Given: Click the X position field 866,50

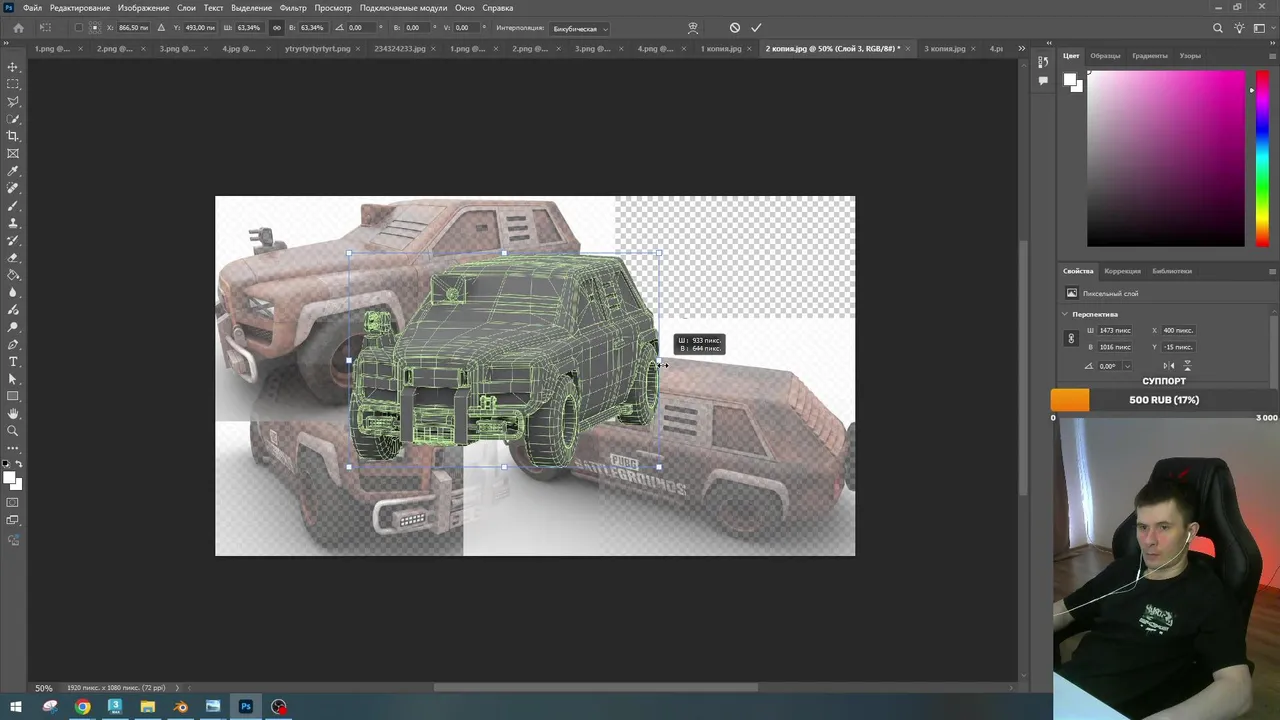Looking at the screenshot, I should coord(133,28).
